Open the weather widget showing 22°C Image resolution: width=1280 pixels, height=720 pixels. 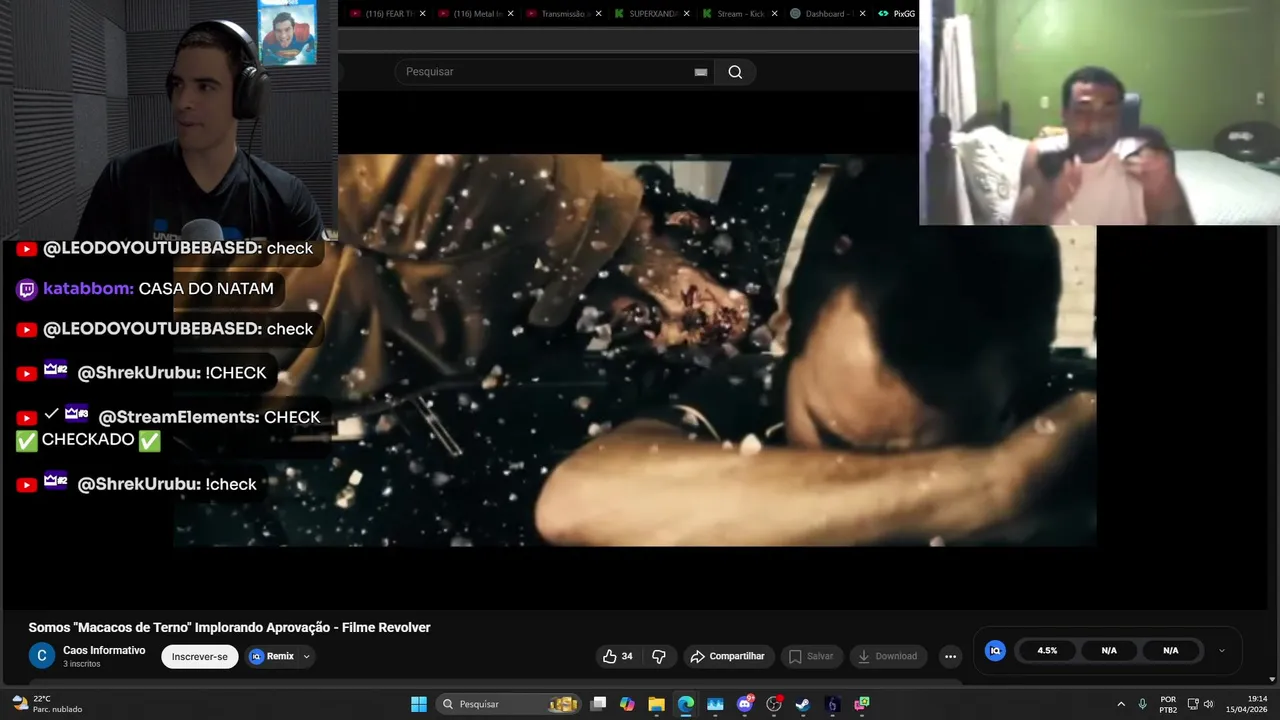coord(47,704)
